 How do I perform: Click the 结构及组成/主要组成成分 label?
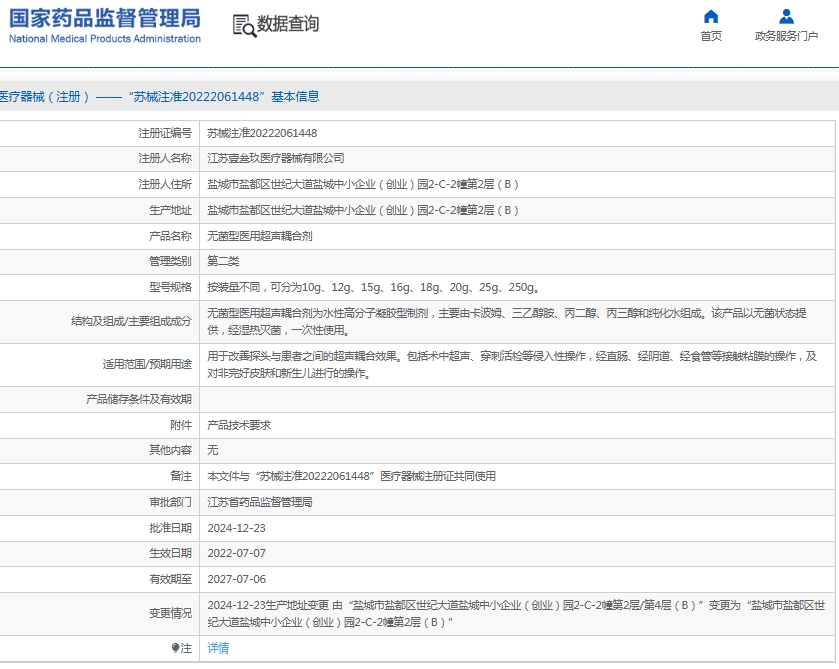point(131,322)
